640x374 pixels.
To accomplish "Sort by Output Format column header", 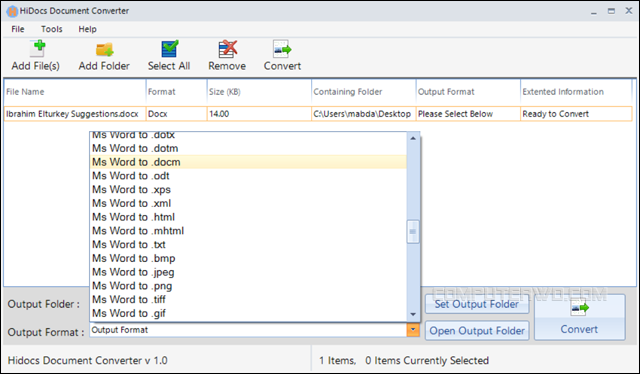I will (468, 92).
